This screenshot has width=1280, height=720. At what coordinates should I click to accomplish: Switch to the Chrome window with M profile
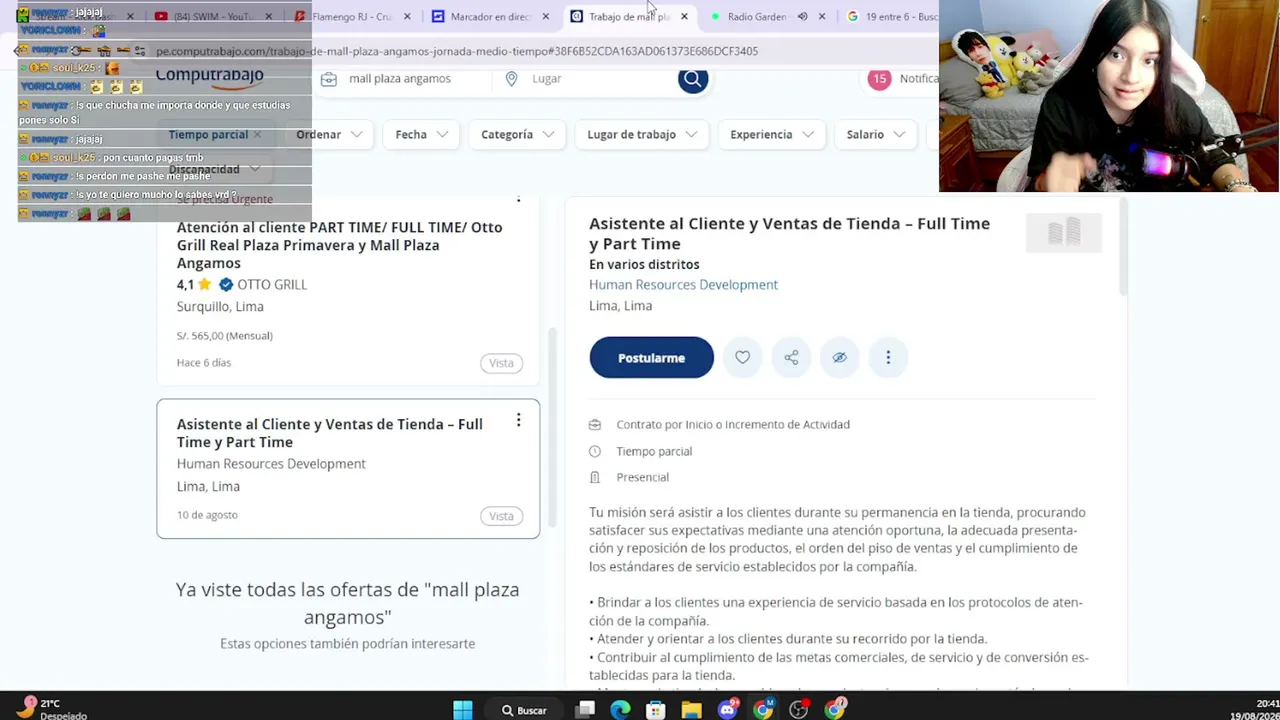[x=763, y=710]
